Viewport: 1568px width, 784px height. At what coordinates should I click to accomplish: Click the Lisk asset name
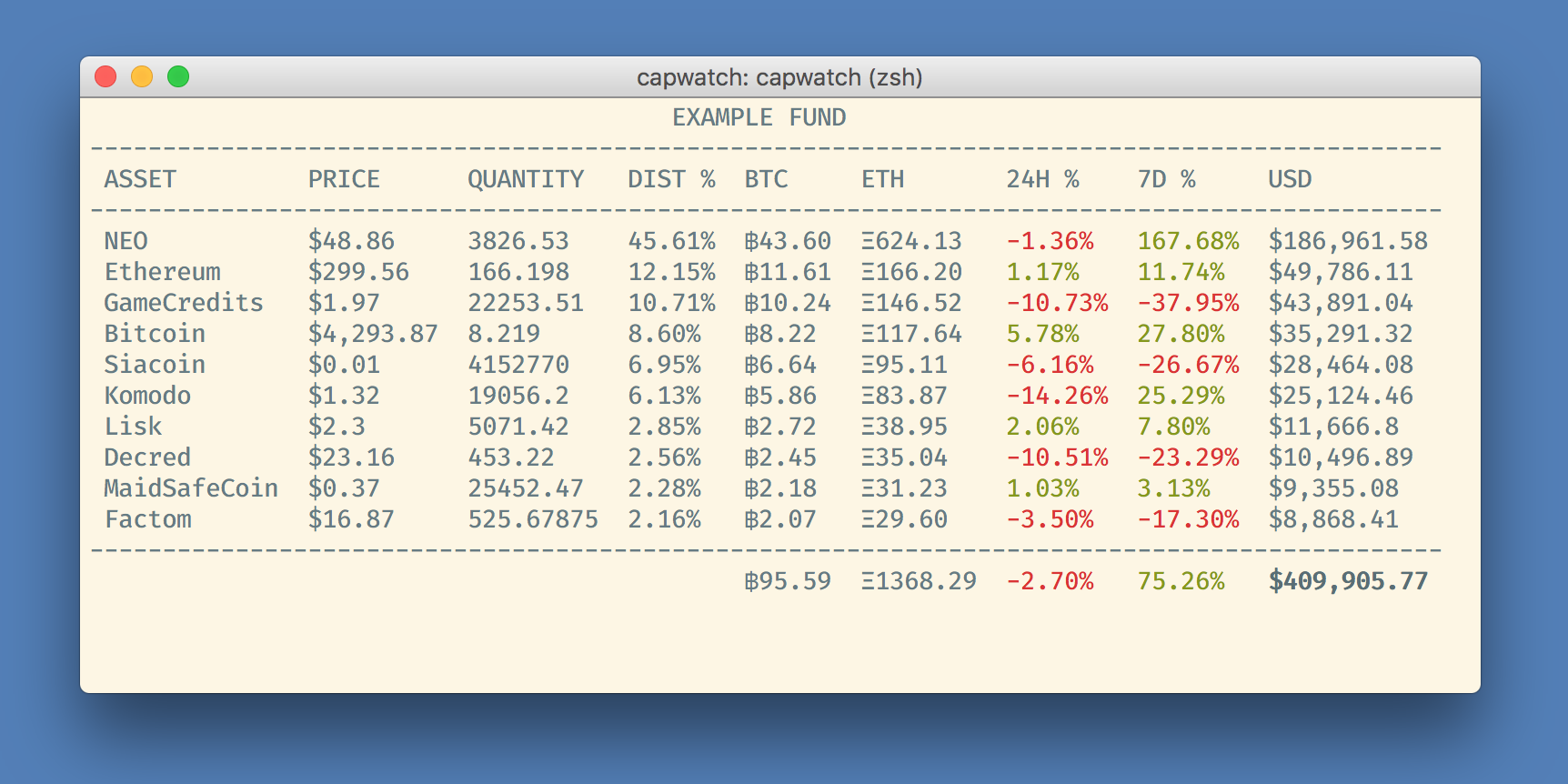[133, 427]
